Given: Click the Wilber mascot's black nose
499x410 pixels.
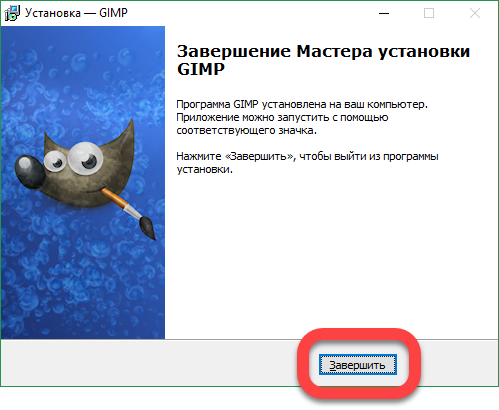Looking at the screenshot, I should click(30, 172).
